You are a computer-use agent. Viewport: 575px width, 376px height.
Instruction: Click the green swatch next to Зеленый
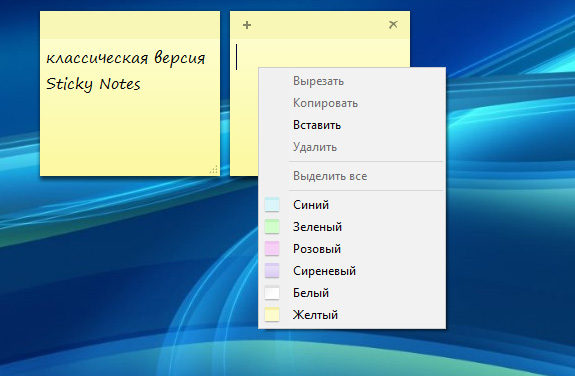272,227
